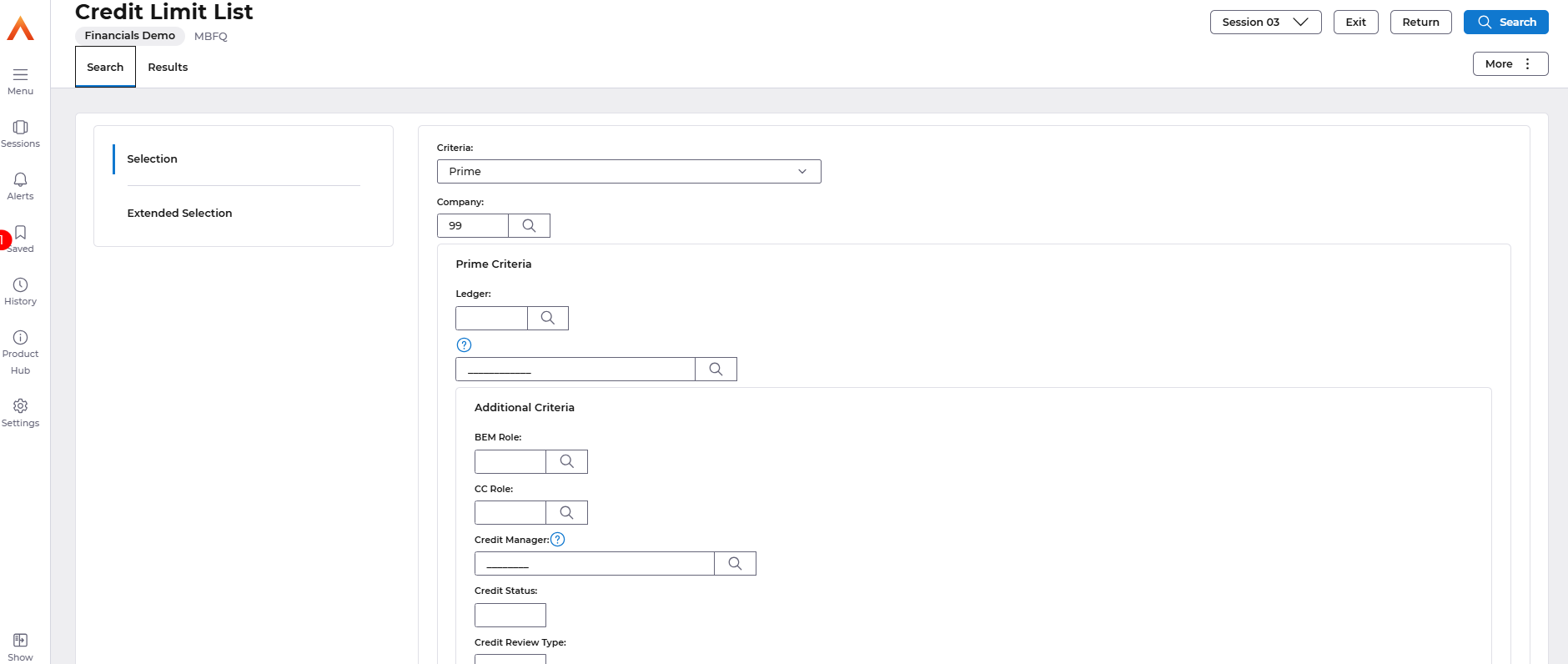Switch to the Search tab
This screenshot has width=1568, height=664.
point(105,67)
